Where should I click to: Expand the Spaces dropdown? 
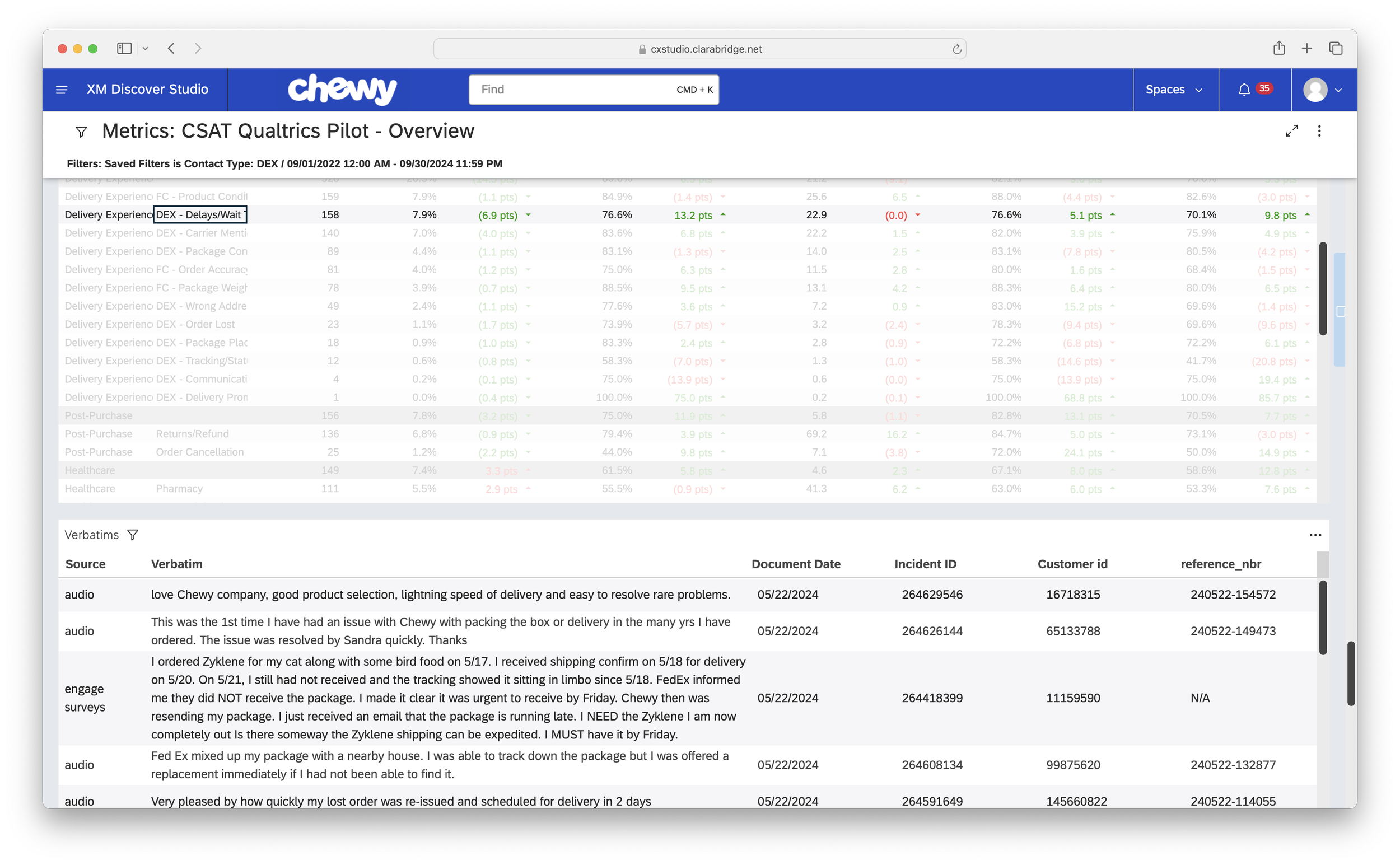pyautogui.click(x=1174, y=90)
